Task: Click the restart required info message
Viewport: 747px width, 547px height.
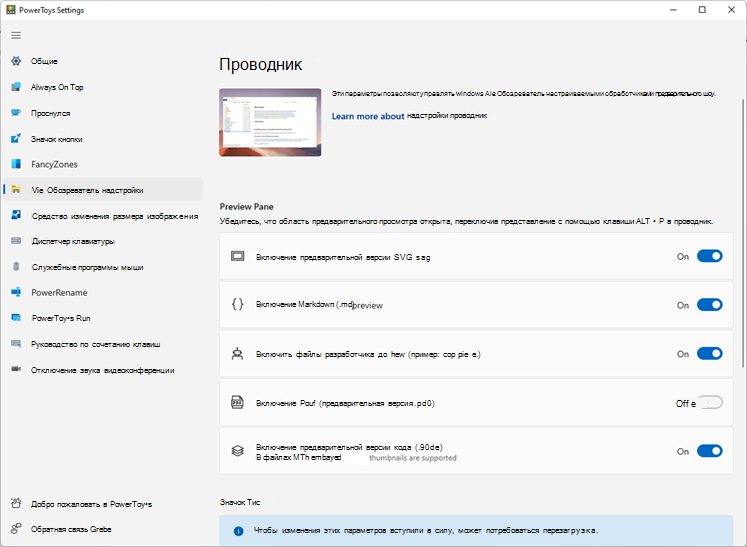Action: pyautogui.click(x=476, y=530)
